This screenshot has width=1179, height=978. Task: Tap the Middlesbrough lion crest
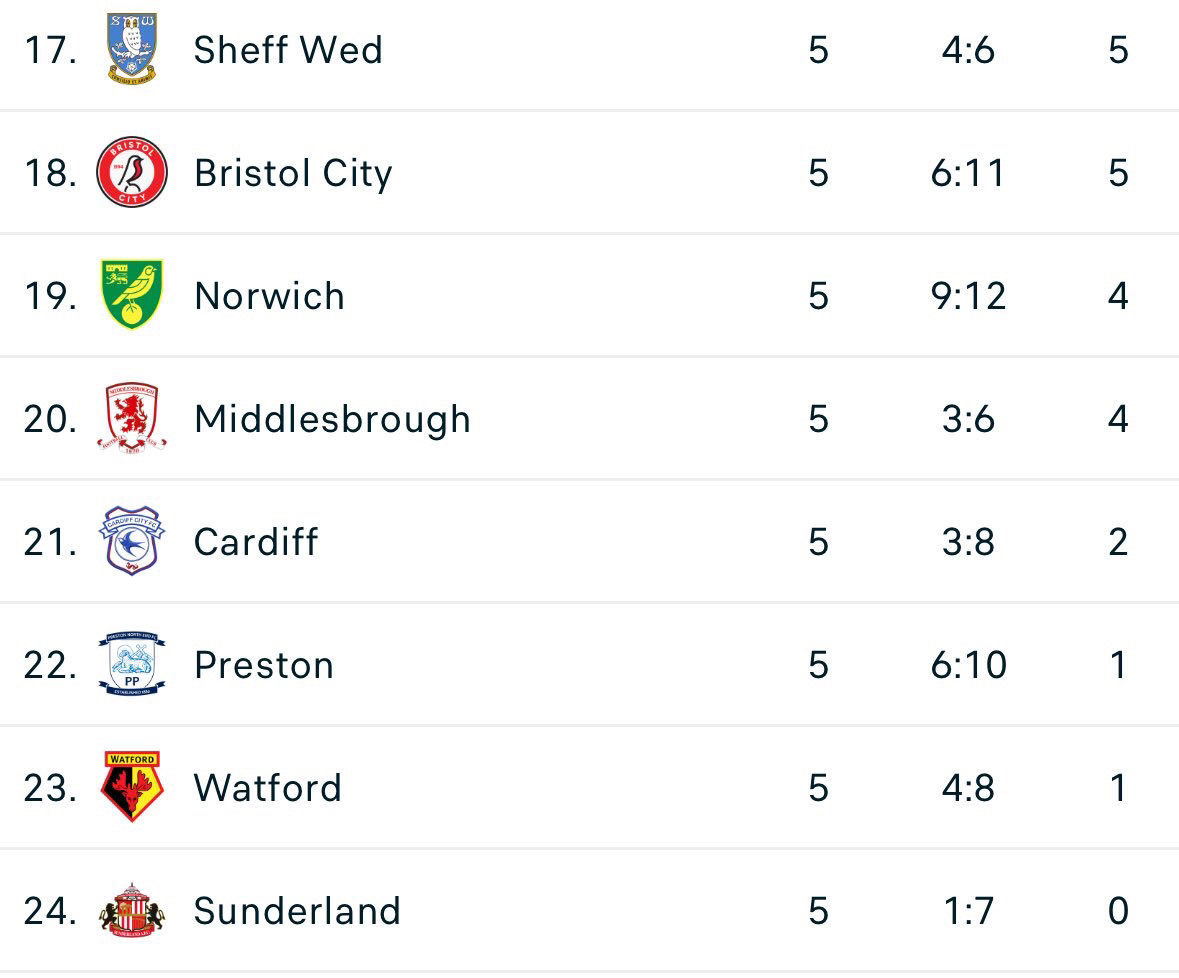pos(132,418)
